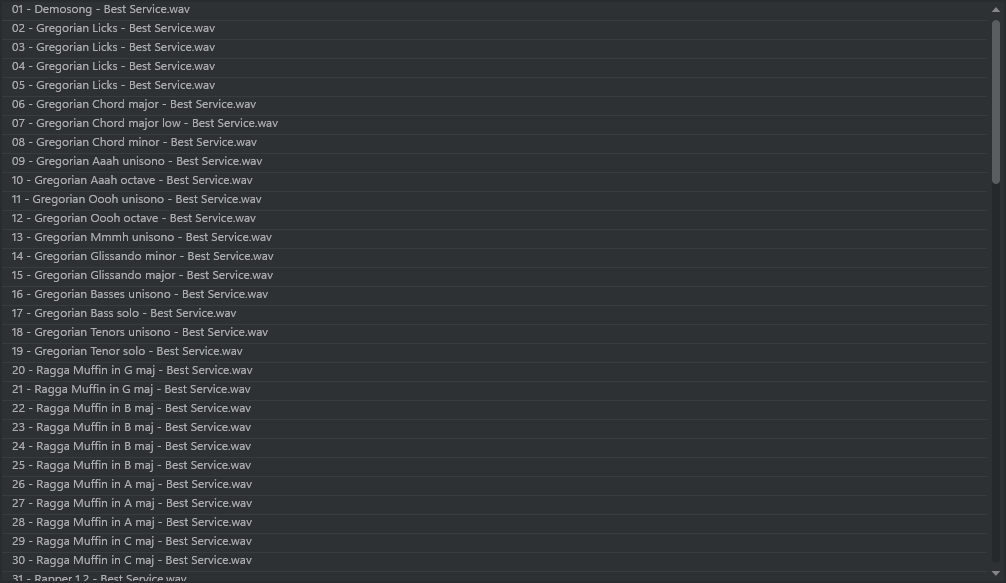1006x583 pixels.
Task: Select 20 Ragga Muffin in G maj
Action: [x=132, y=370]
